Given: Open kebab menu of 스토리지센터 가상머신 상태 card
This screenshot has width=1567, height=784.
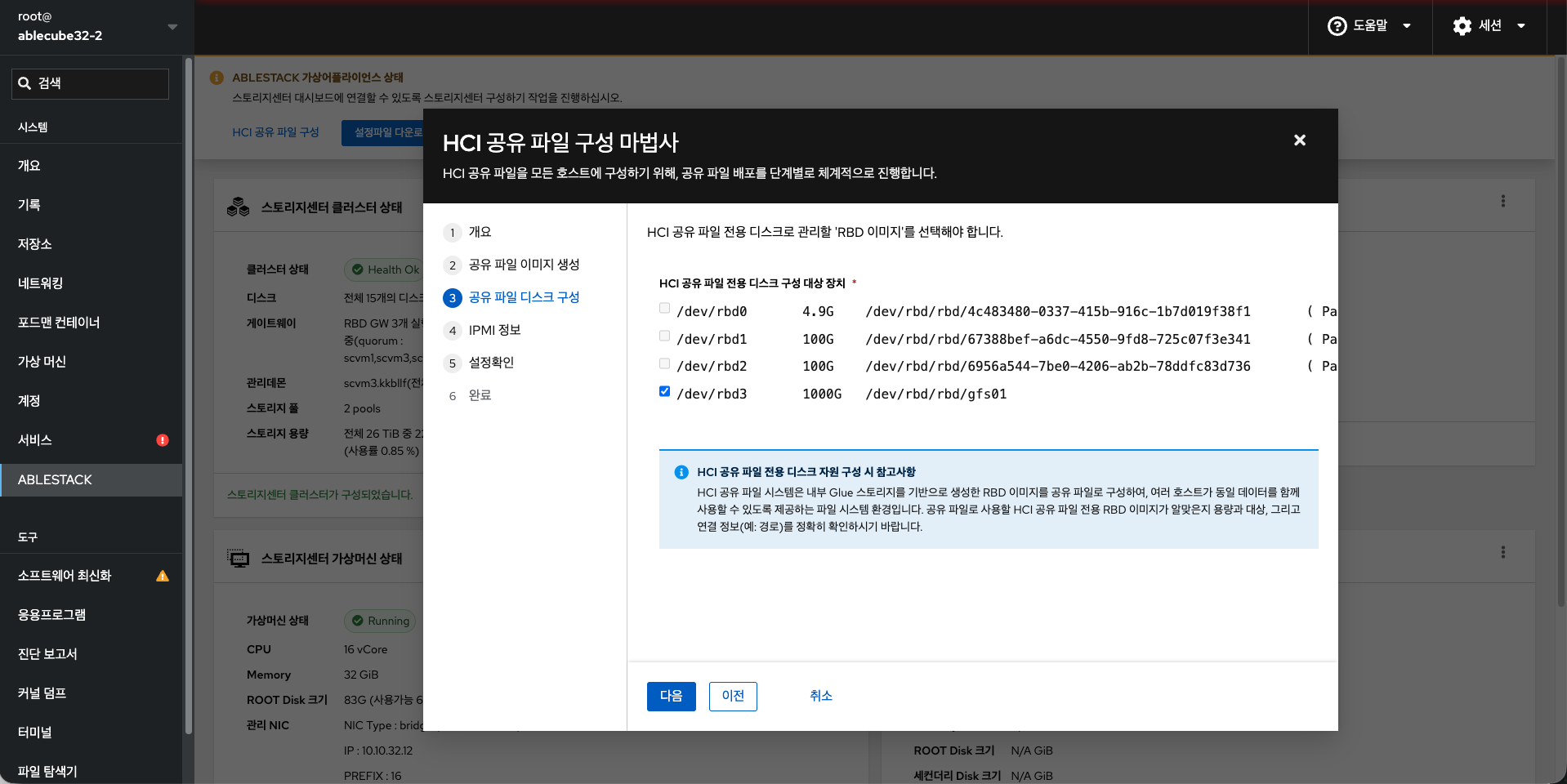Looking at the screenshot, I should [x=1502, y=552].
